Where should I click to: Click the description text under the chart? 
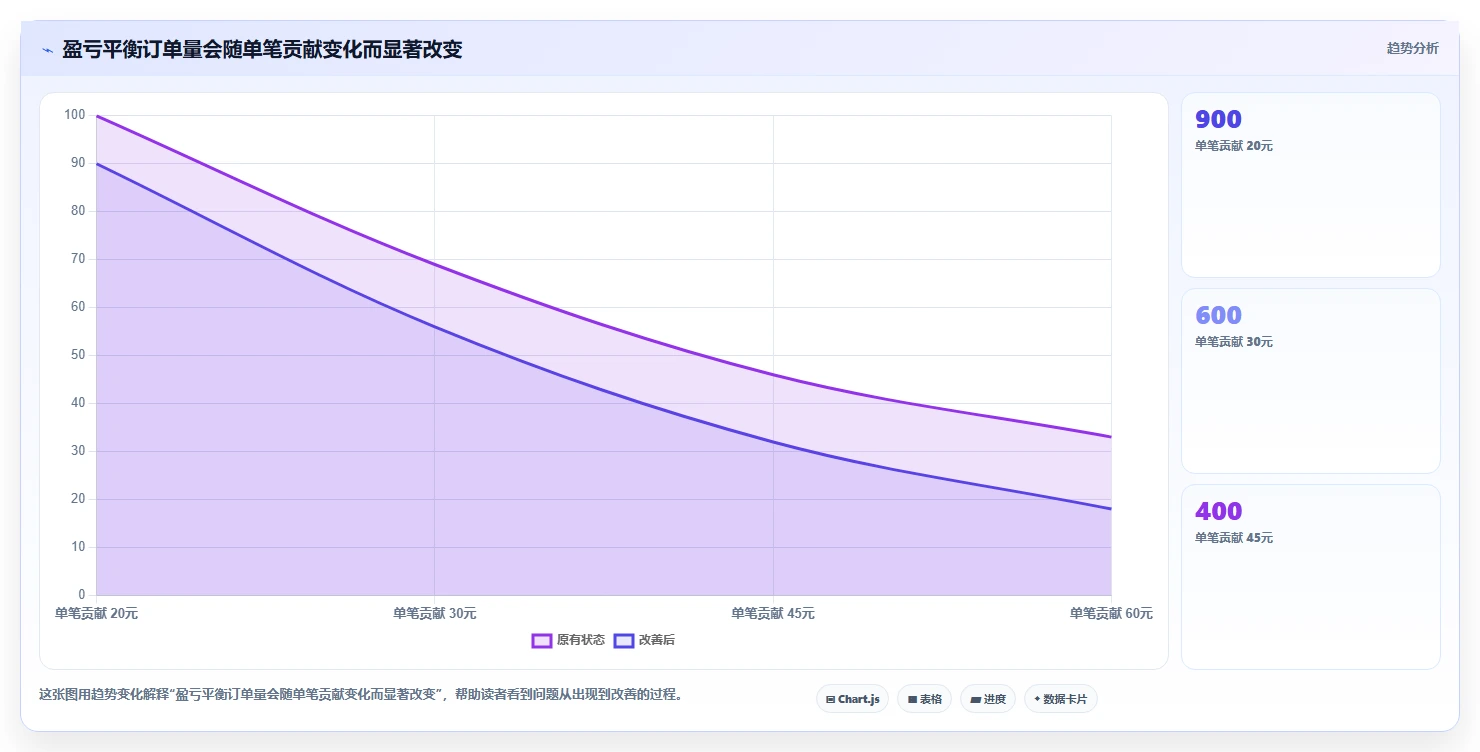pyautogui.click(x=363, y=695)
